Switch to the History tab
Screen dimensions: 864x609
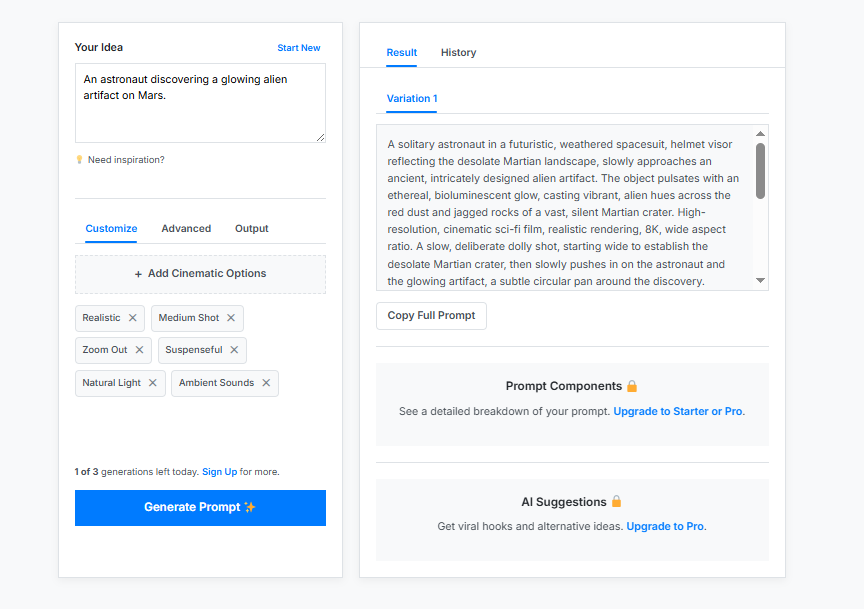[x=458, y=52]
